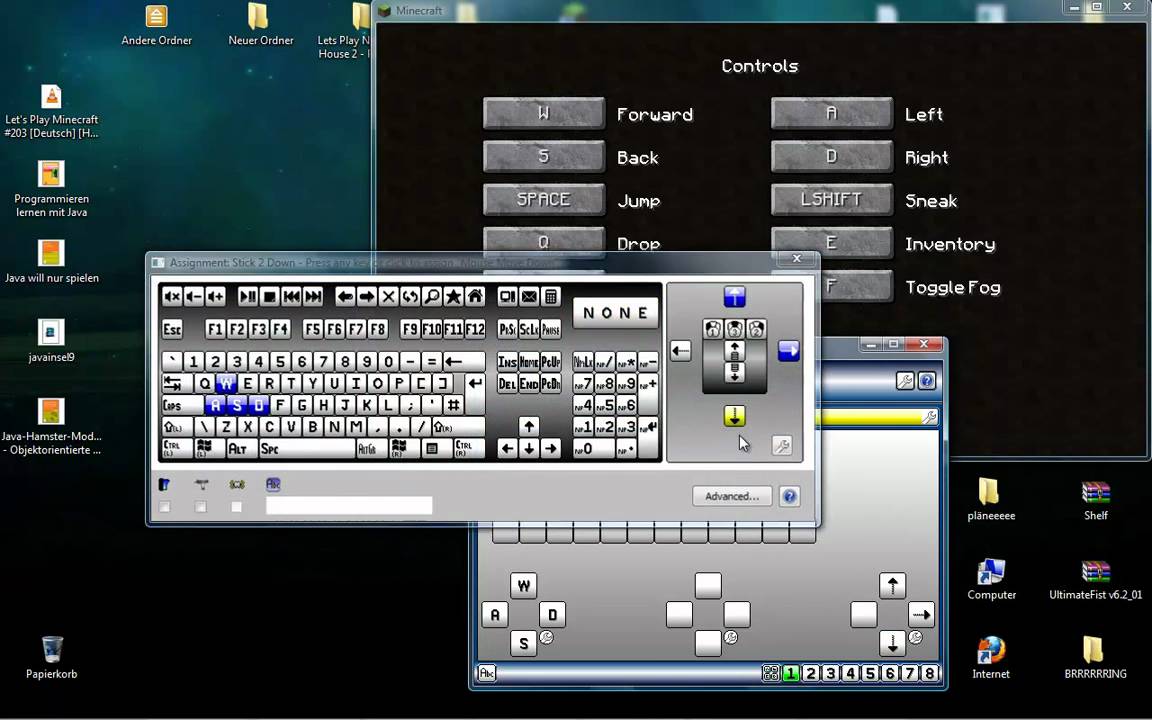
Task: Open the Advanced... options
Action: 732,497
